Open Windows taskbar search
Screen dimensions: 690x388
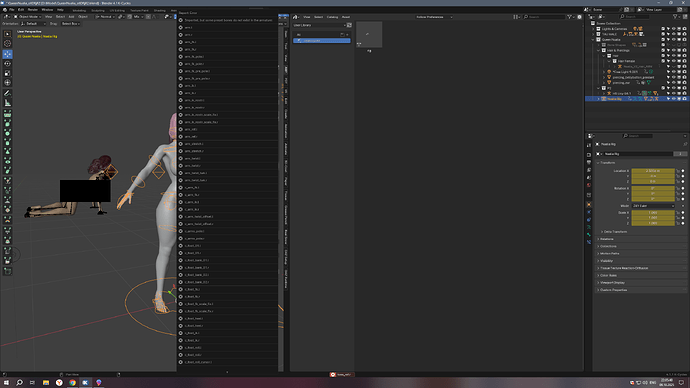point(19,383)
